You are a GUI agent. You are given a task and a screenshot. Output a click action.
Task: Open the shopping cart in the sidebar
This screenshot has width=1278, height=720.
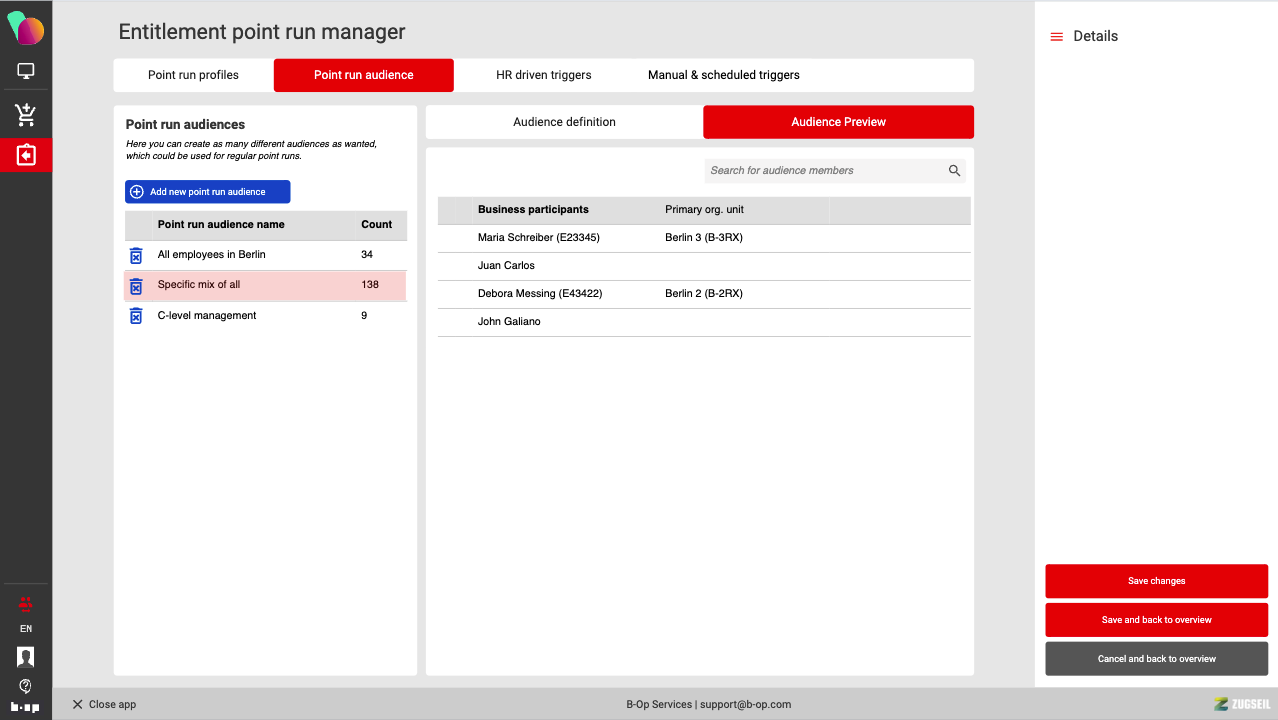tap(26, 115)
